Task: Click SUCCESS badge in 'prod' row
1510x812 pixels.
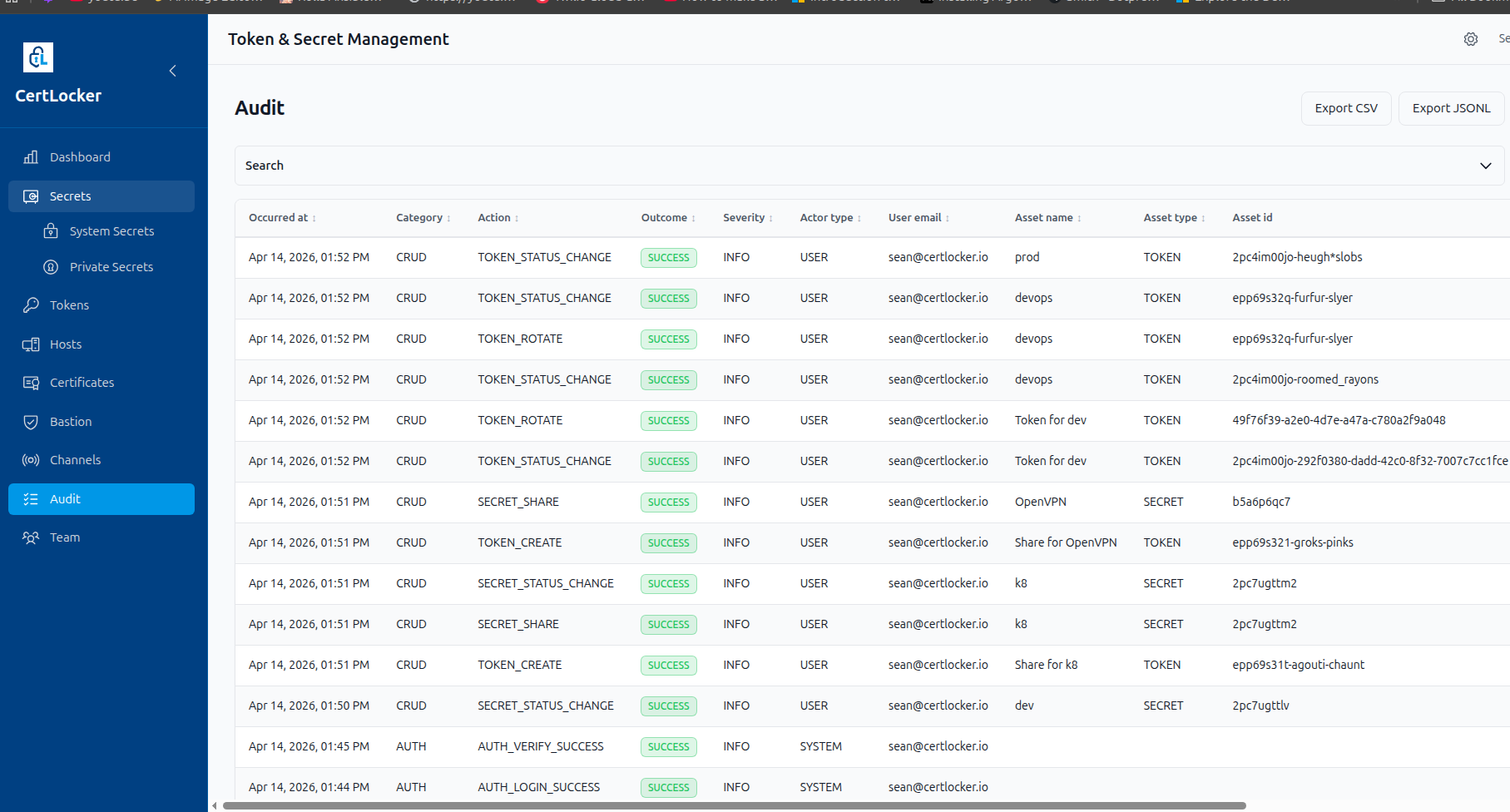Action: [x=668, y=258]
